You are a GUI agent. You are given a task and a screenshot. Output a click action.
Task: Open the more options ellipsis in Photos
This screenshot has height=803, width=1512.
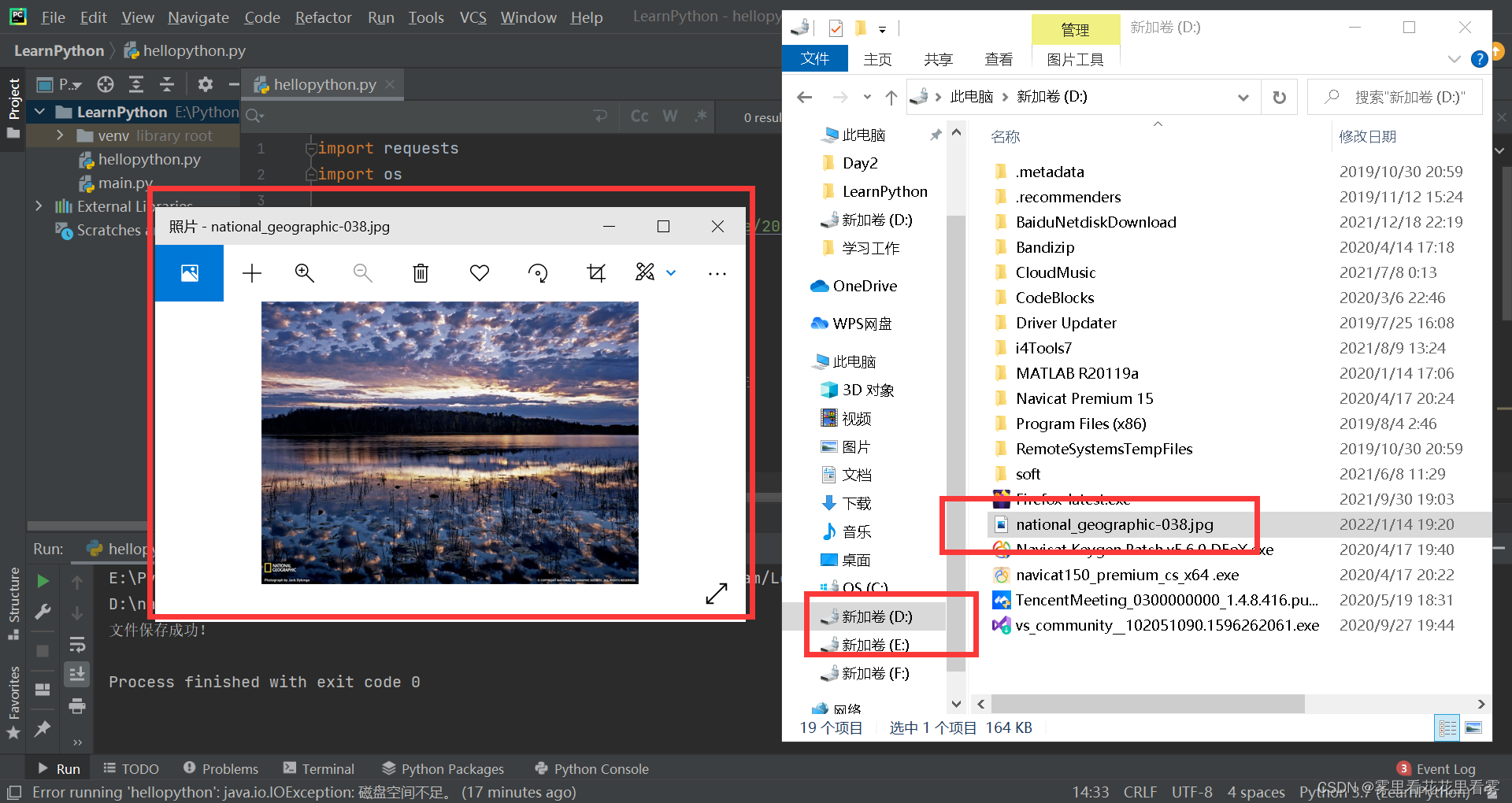[x=717, y=274]
